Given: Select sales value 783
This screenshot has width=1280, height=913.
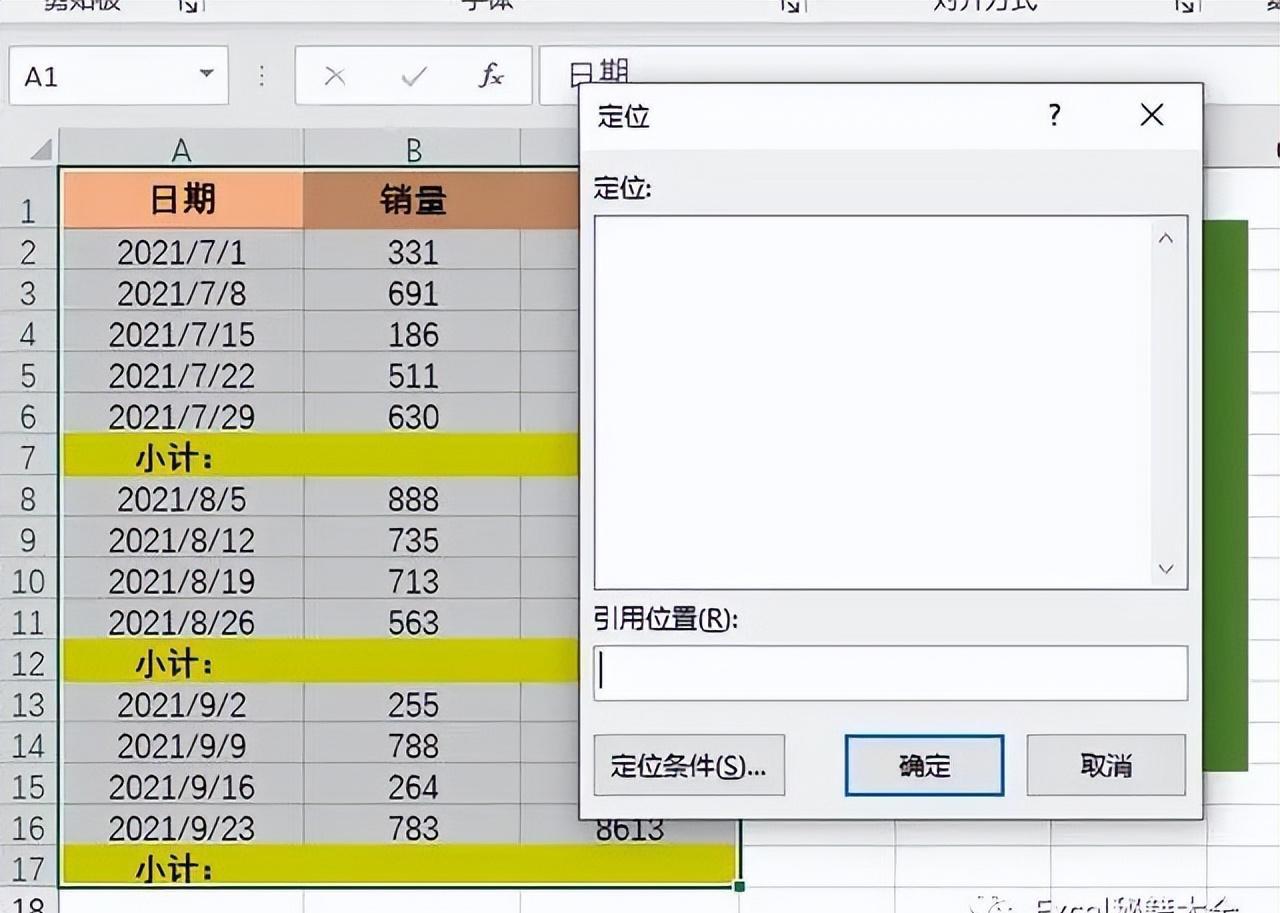Looking at the screenshot, I should [x=413, y=827].
